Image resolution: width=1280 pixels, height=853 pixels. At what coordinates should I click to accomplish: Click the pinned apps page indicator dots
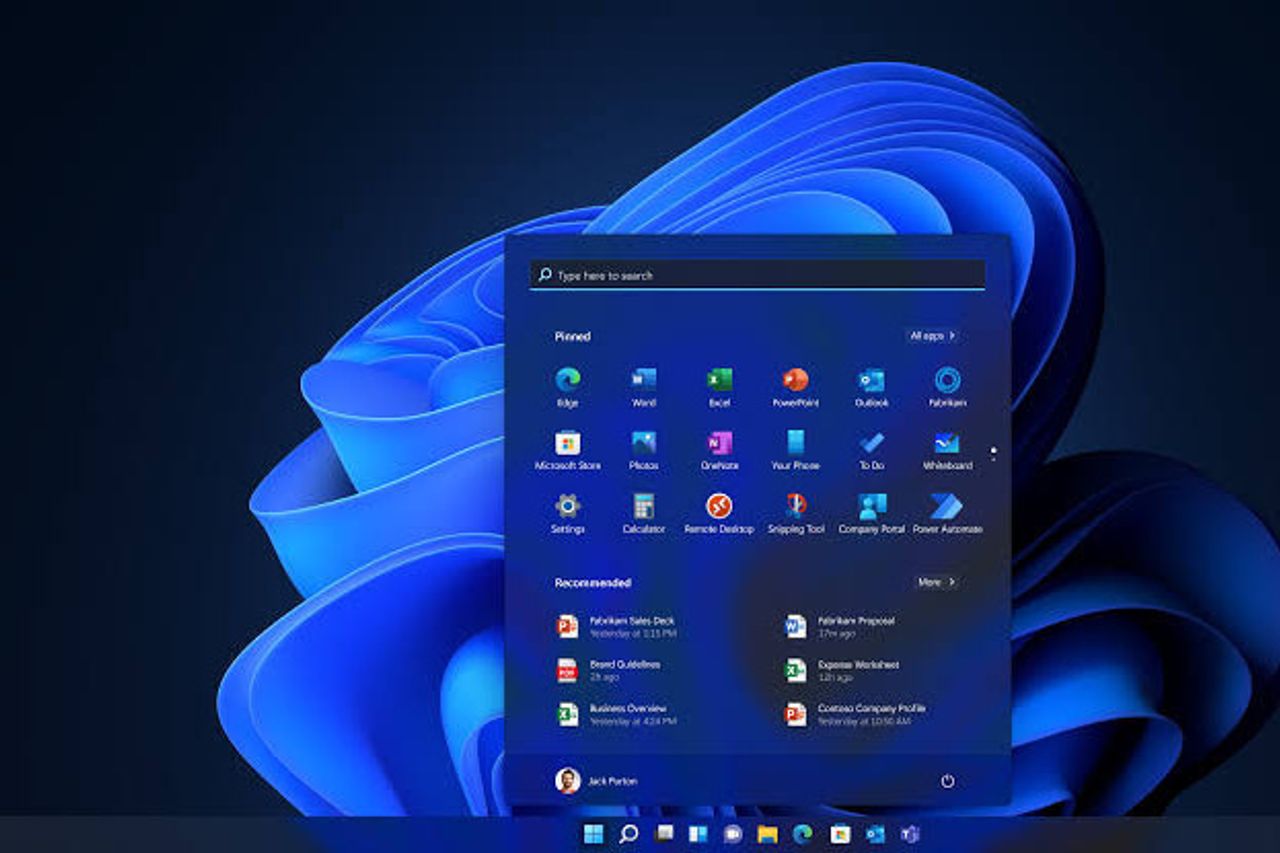993,453
